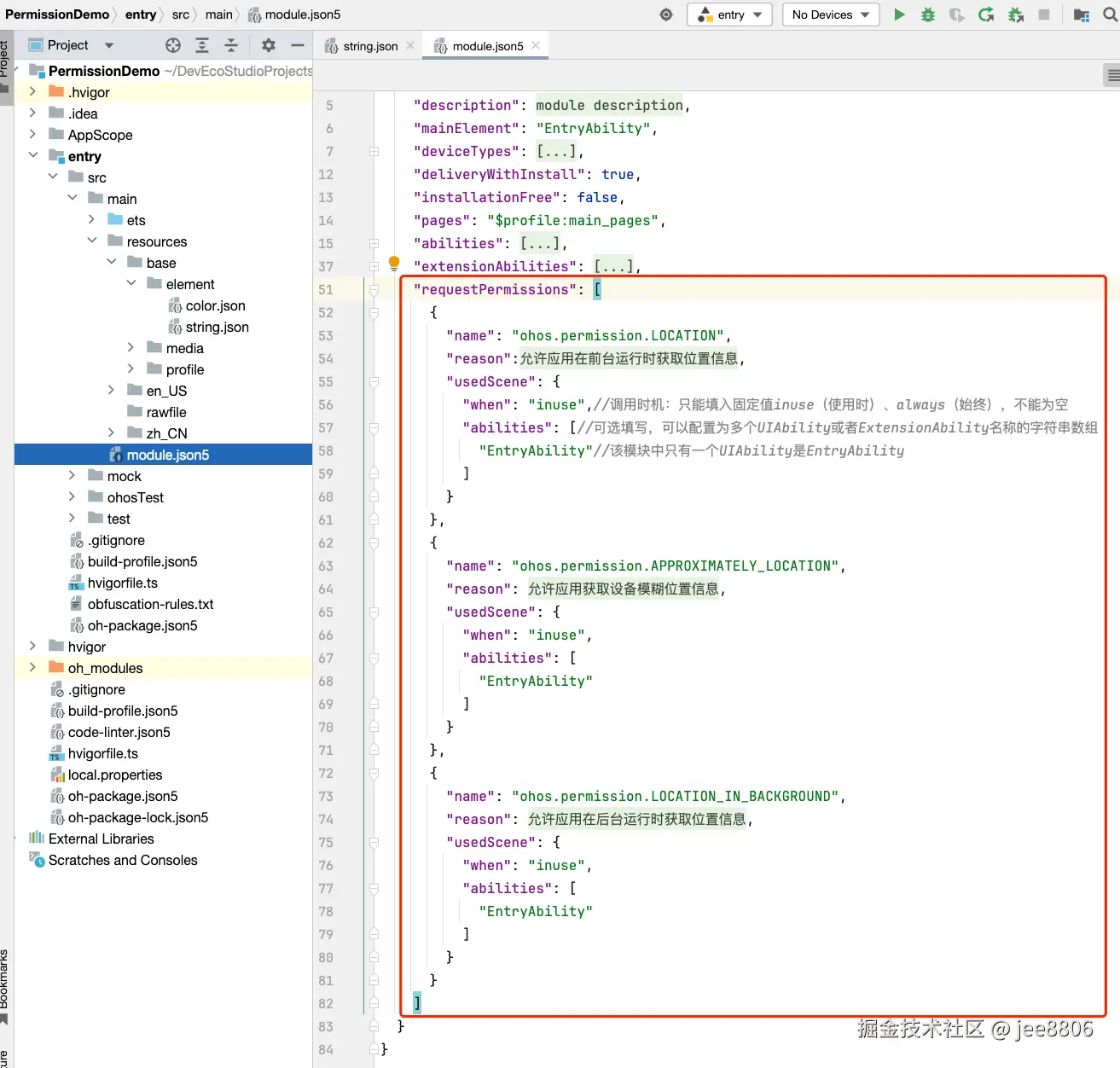Screen dimensions: 1120x1068
Task: Run the app with the green play button
Action: click(x=899, y=15)
